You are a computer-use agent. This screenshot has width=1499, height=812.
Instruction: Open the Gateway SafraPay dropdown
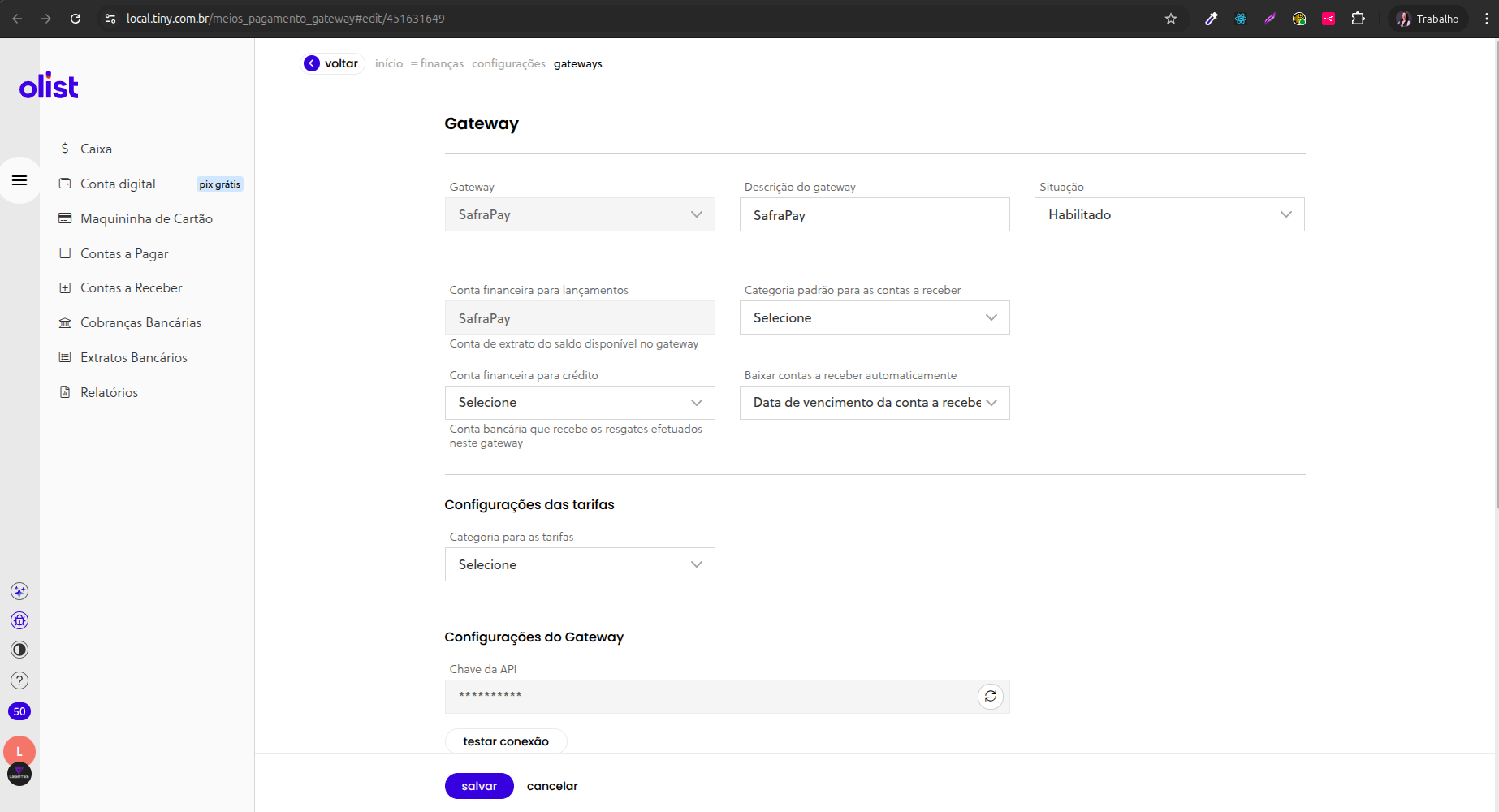pyautogui.click(x=580, y=214)
